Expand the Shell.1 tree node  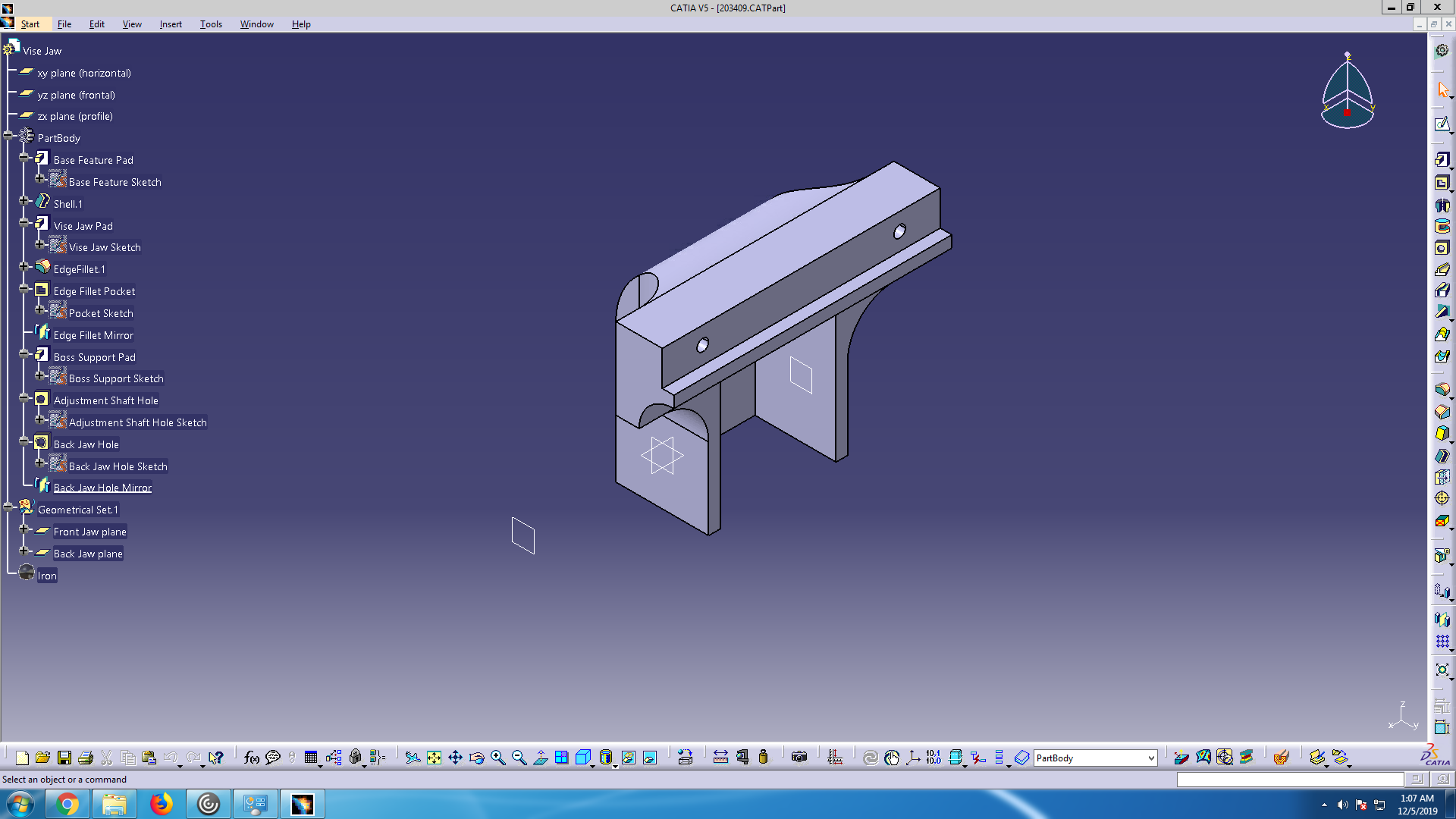[x=24, y=202]
